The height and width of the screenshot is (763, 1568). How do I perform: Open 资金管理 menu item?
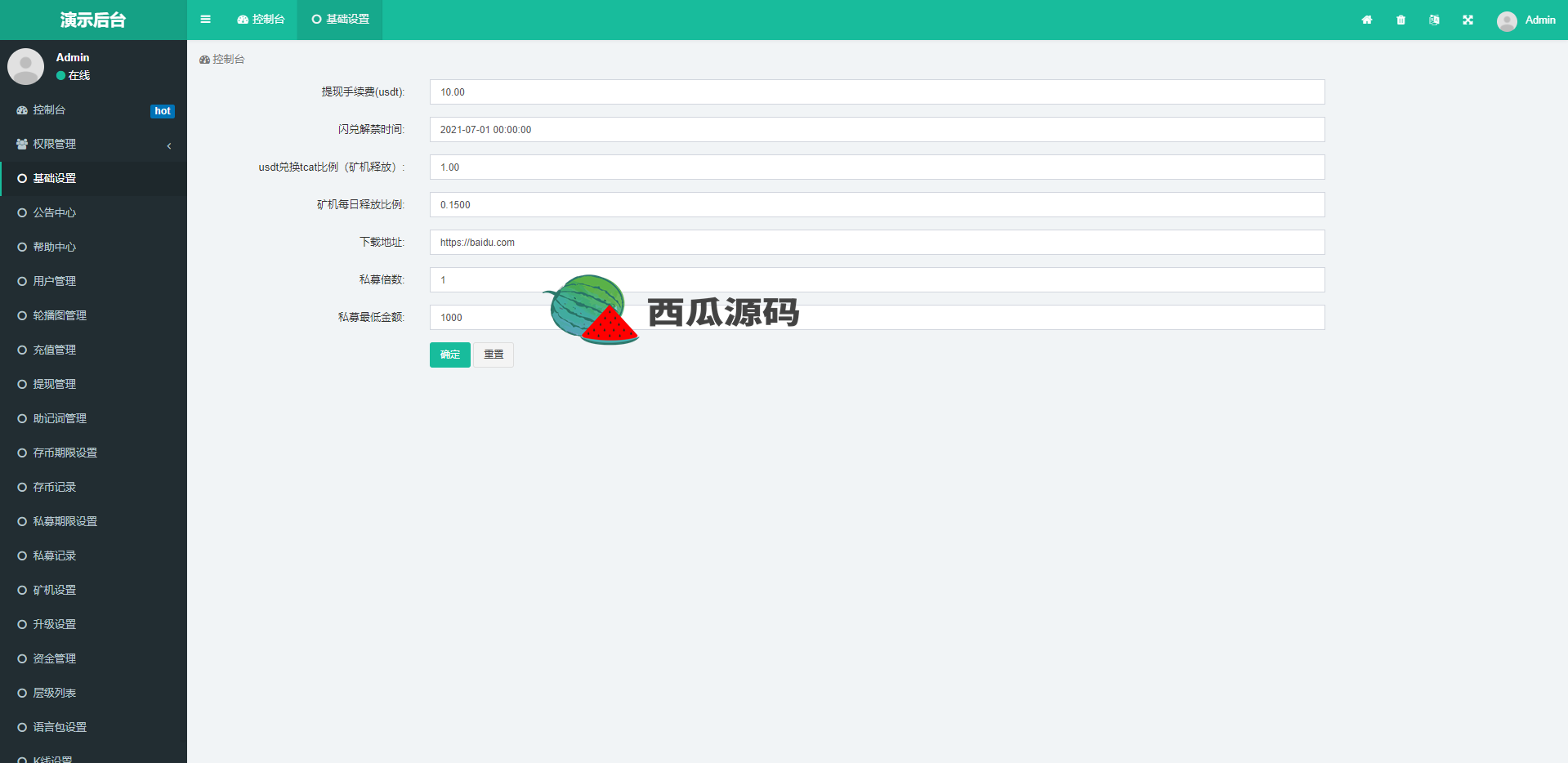(93, 658)
